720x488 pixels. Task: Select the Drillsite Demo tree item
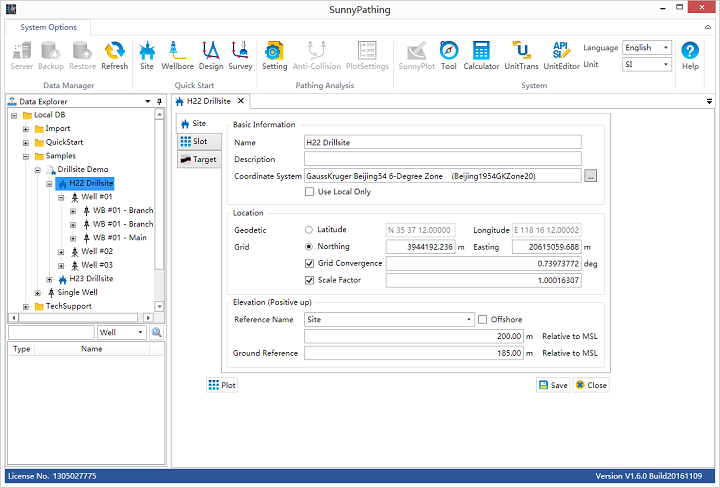(83, 169)
